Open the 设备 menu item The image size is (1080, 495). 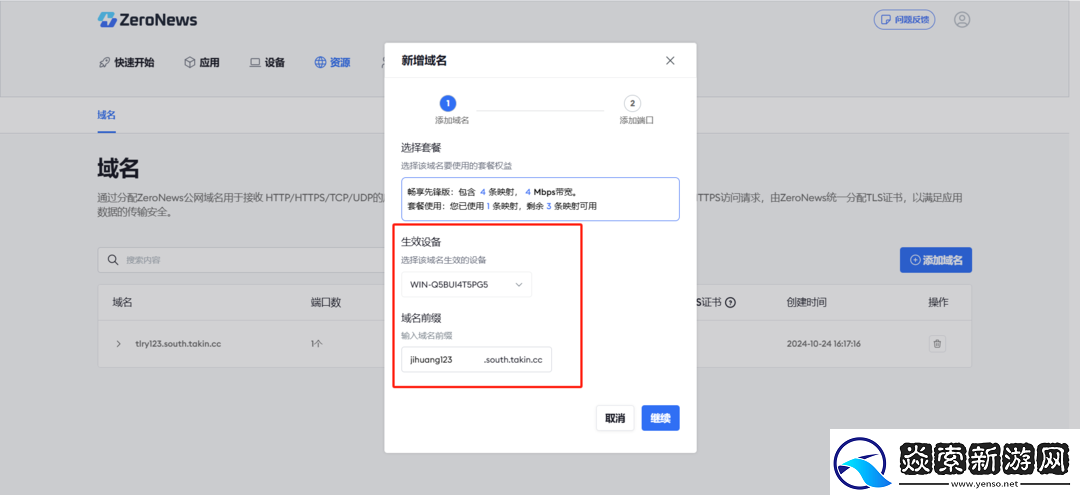[x=267, y=63]
